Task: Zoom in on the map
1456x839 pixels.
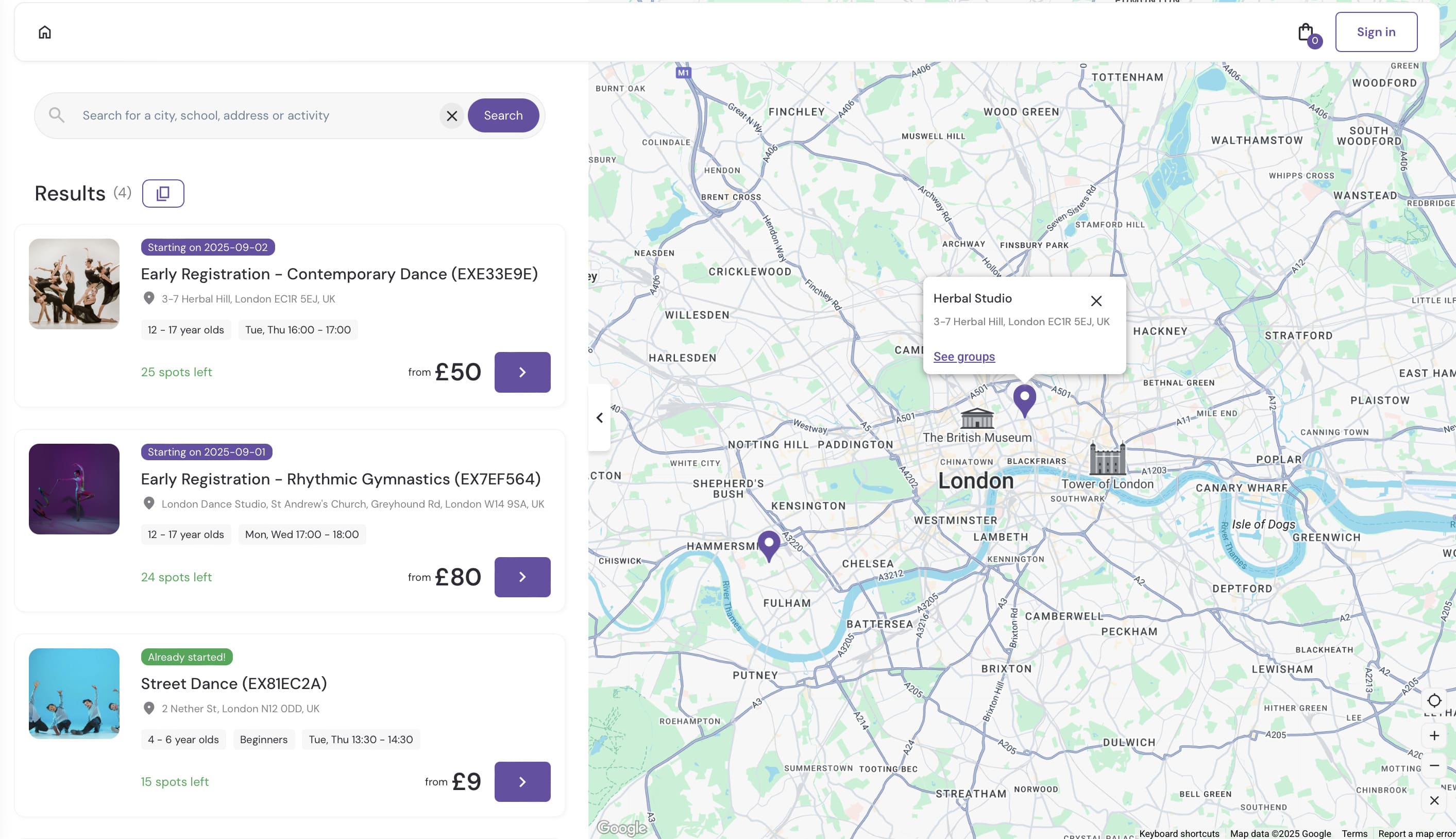Action: (1434, 736)
